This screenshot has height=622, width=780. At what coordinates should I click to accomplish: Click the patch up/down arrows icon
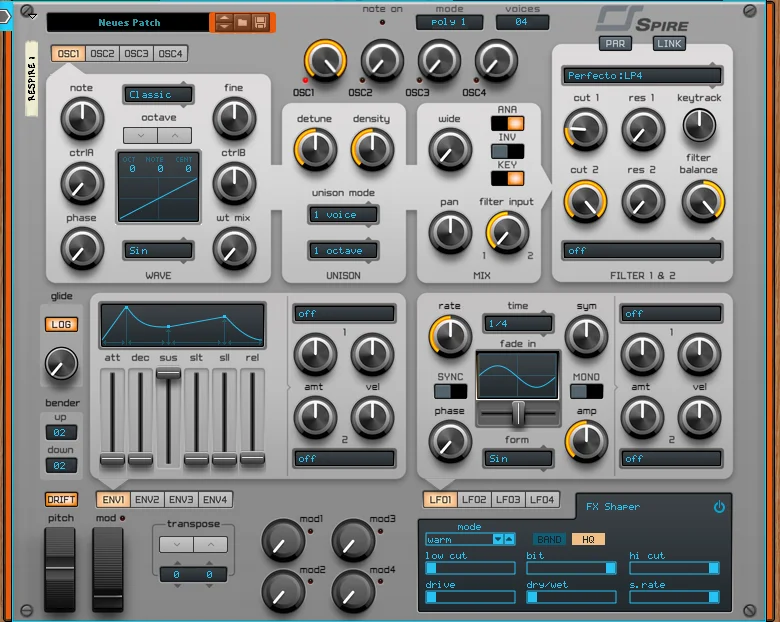click(x=224, y=22)
